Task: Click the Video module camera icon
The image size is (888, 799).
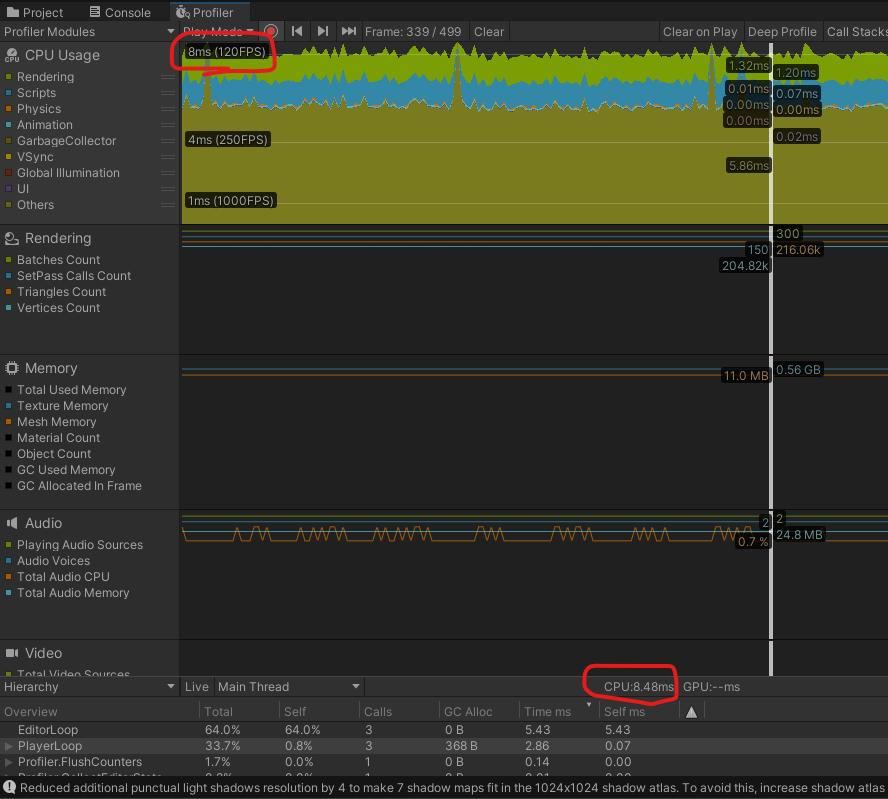Action: click(x=12, y=653)
